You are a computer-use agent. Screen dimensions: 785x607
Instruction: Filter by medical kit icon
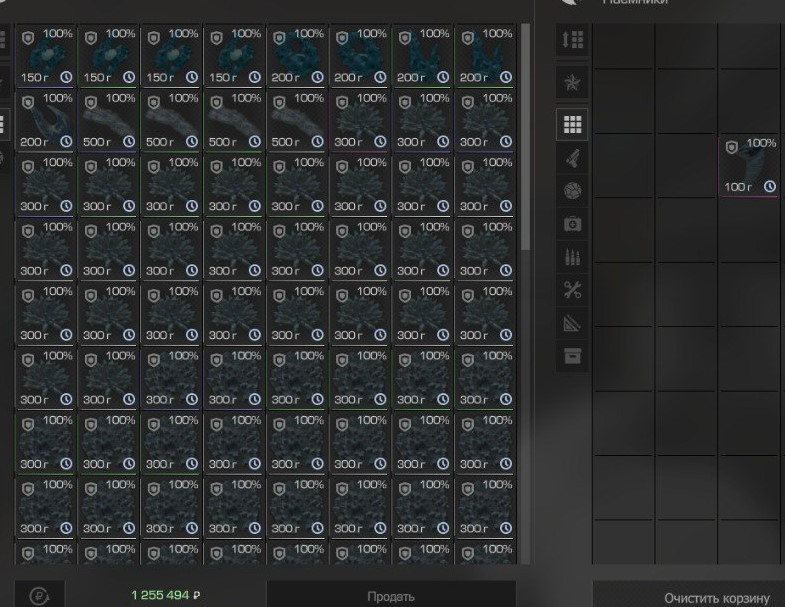(x=573, y=224)
